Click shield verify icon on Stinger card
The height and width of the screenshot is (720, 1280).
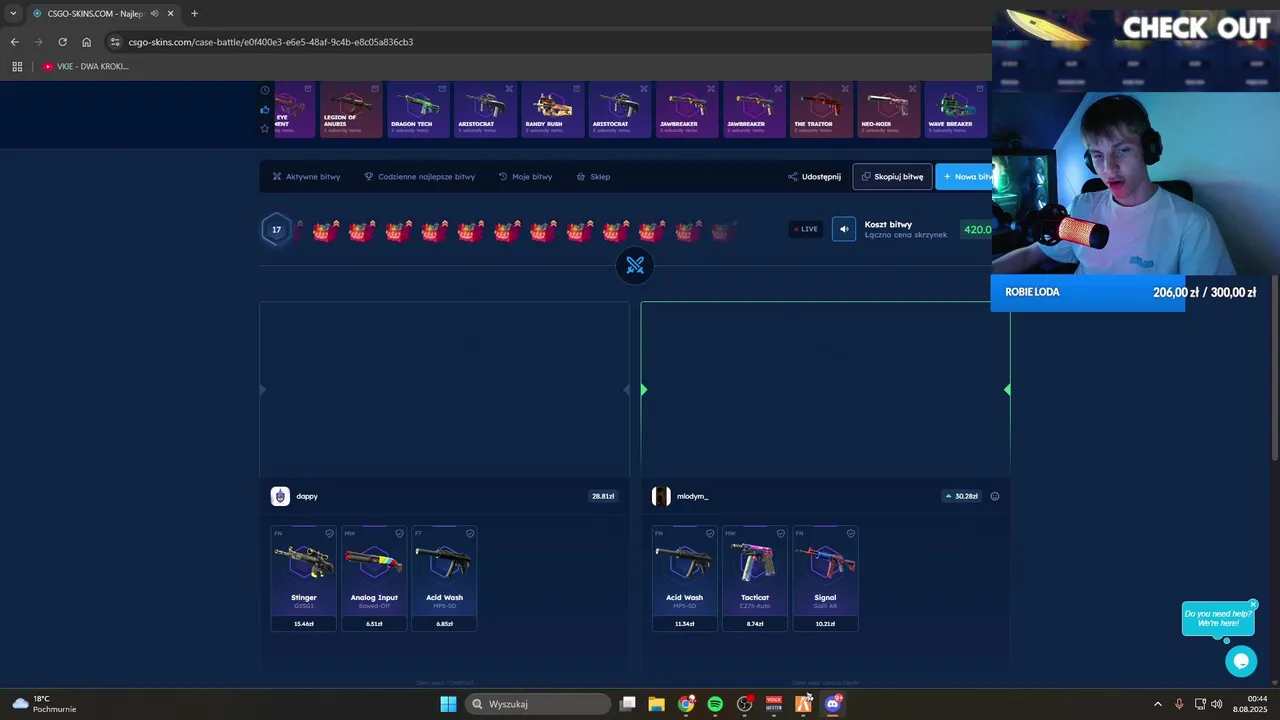click(330, 533)
